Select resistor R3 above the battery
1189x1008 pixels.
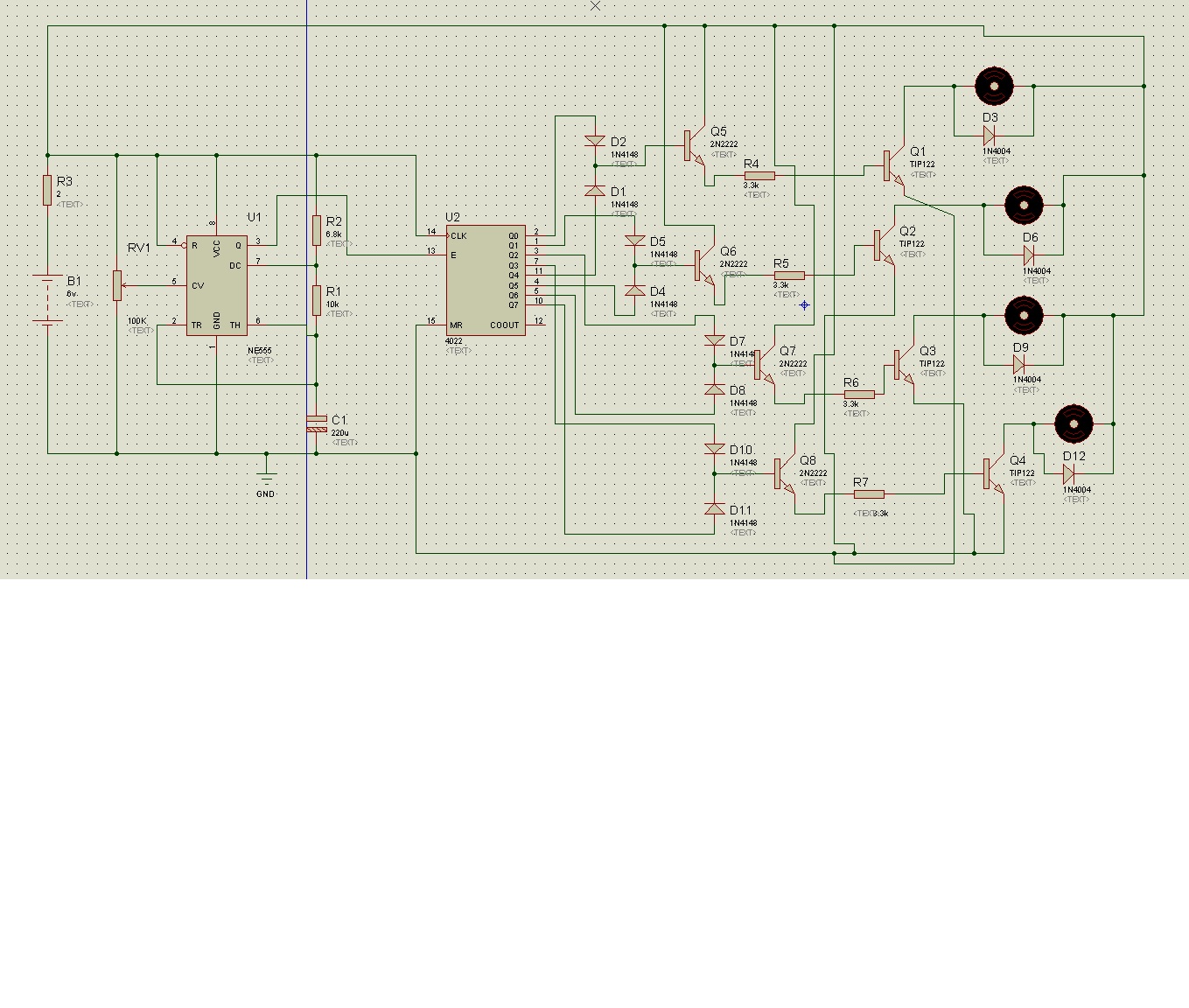click(x=47, y=190)
